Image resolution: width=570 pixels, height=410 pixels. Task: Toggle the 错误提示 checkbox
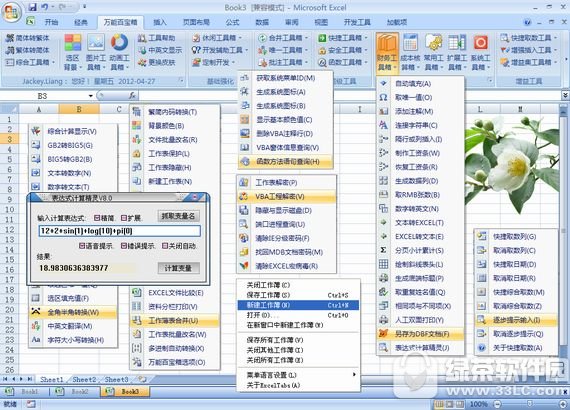(124, 246)
